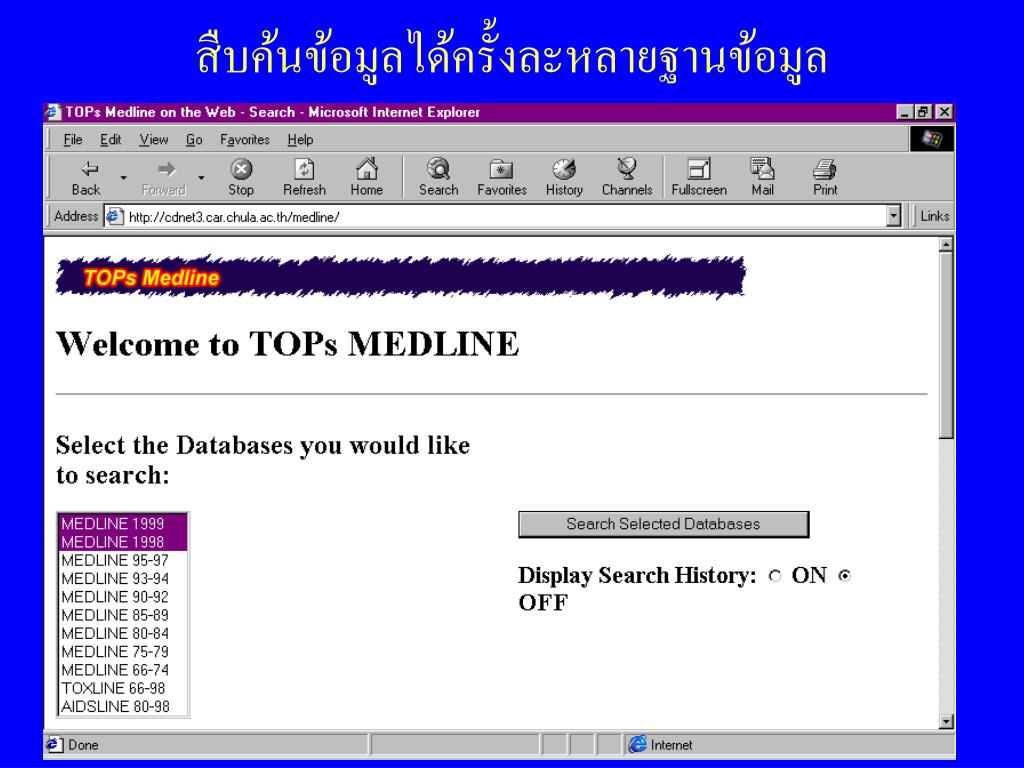Go back using the Back toolbar button
The width and height of the screenshot is (1024, 768).
[x=86, y=177]
